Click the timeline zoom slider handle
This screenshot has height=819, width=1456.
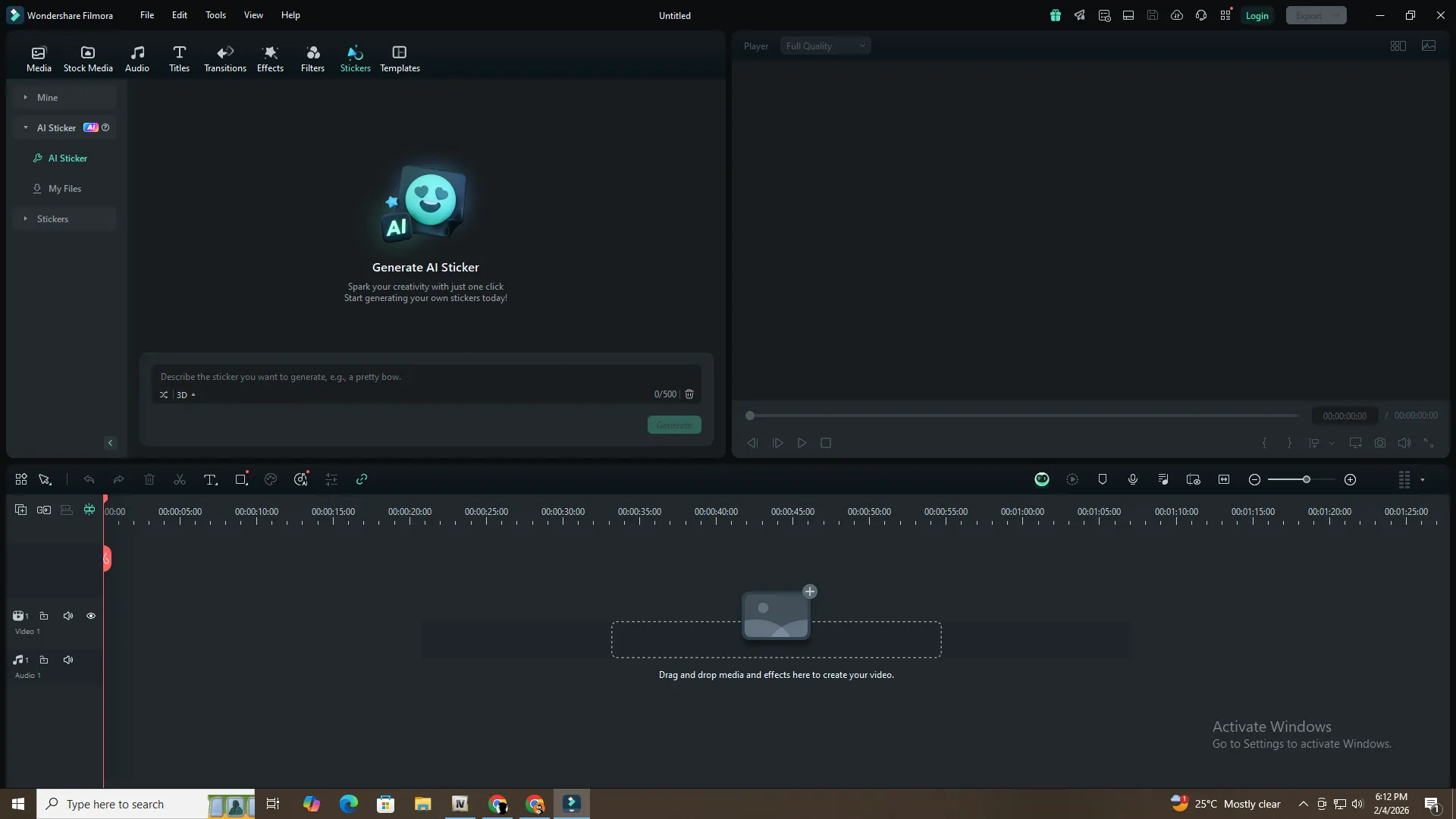coord(1306,479)
